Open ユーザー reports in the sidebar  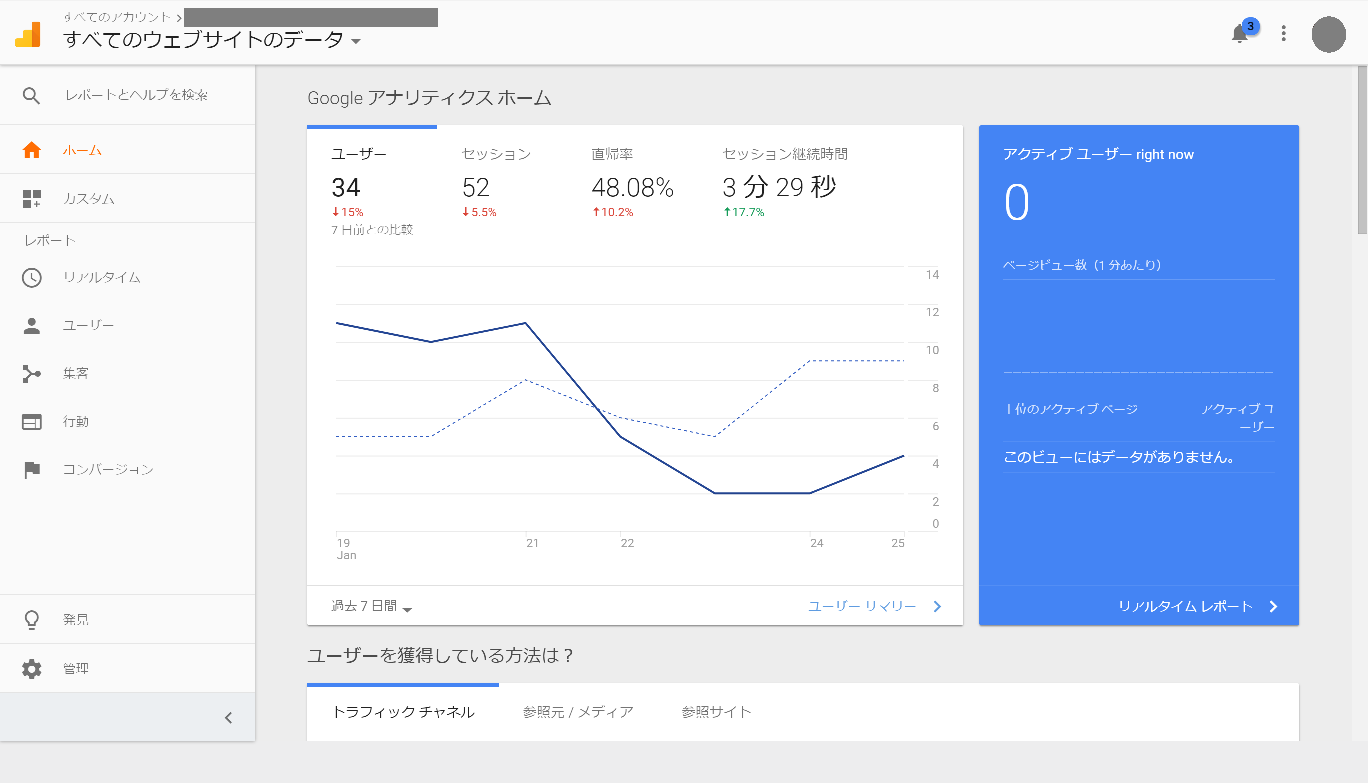click(128, 325)
